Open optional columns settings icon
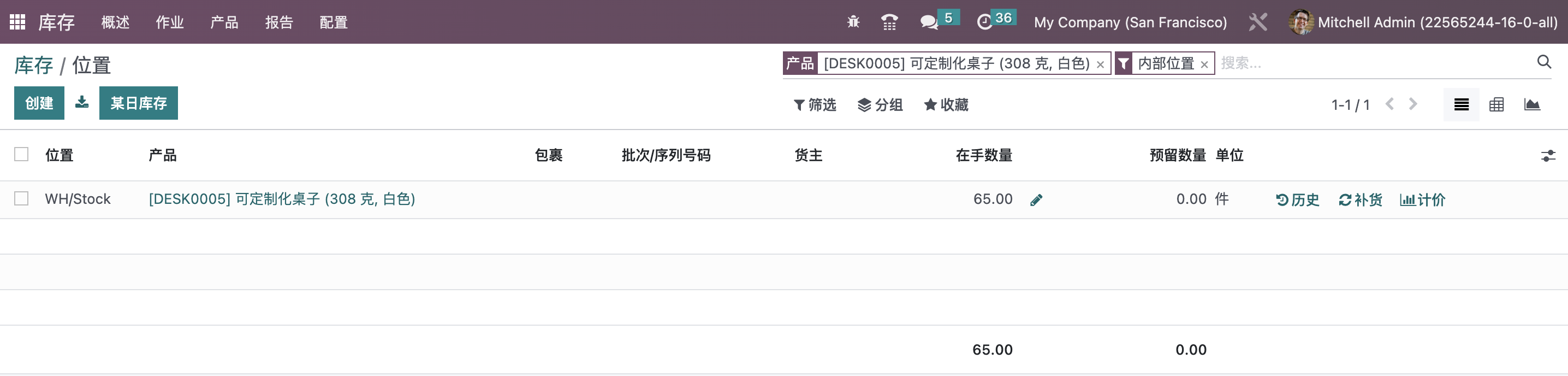Viewport: 1568px width, 376px height. [1548, 156]
